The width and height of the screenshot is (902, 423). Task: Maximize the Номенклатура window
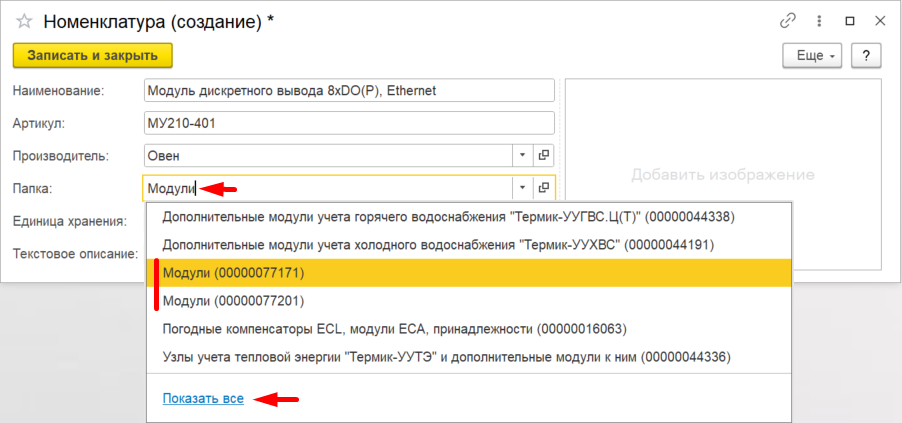tap(850, 21)
